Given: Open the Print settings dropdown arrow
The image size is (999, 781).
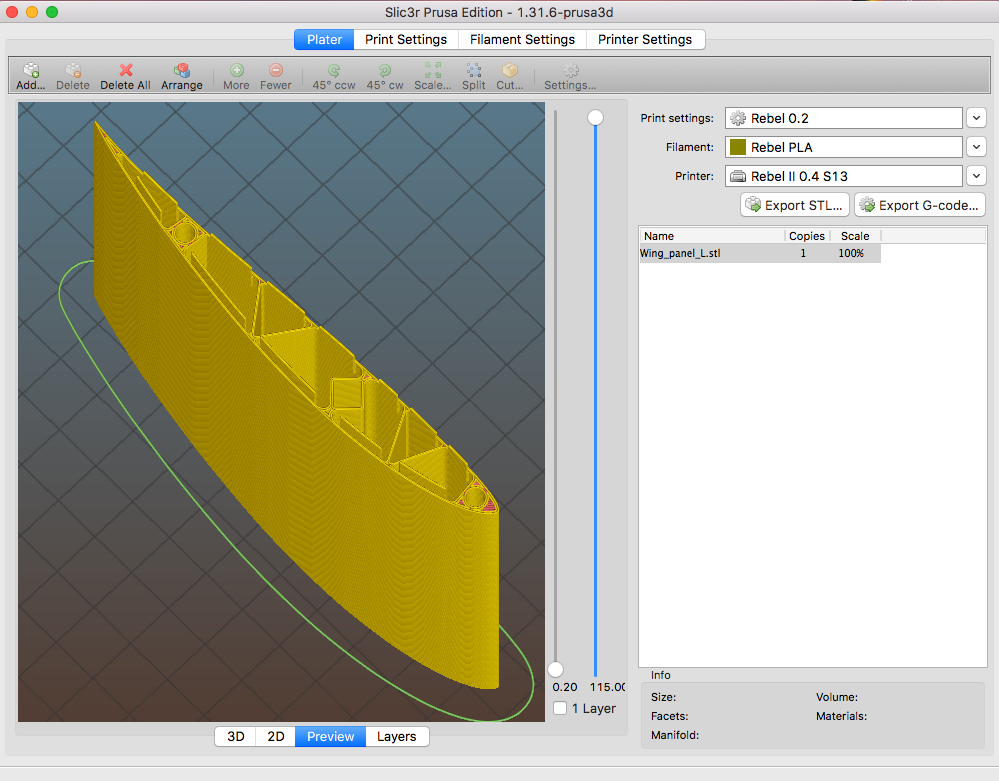Looking at the screenshot, I should pyautogui.click(x=977, y=118).
